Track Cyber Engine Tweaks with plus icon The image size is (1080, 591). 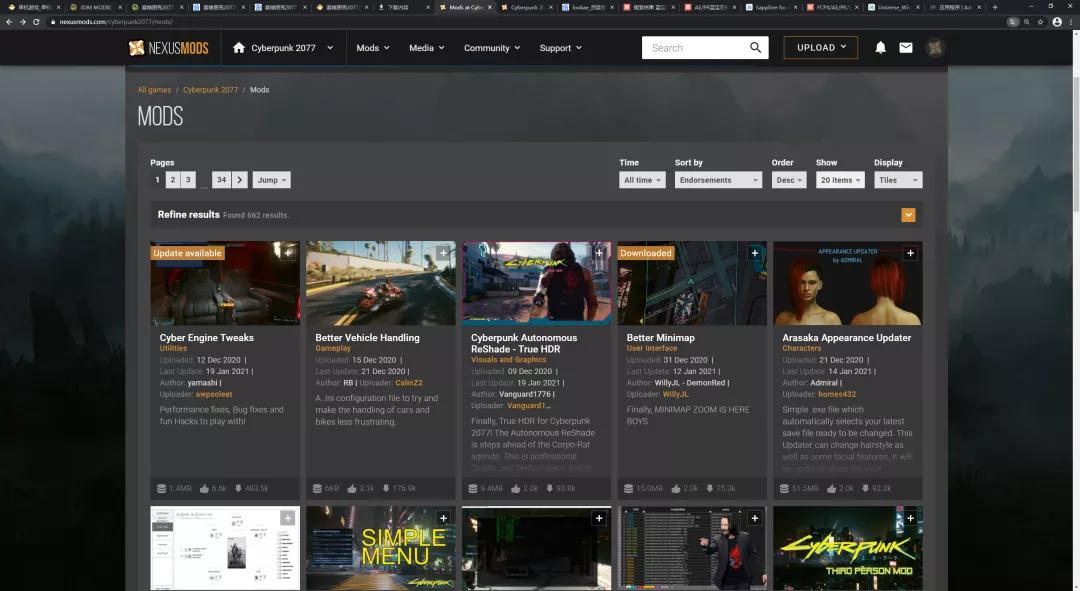tap(288, 253)
